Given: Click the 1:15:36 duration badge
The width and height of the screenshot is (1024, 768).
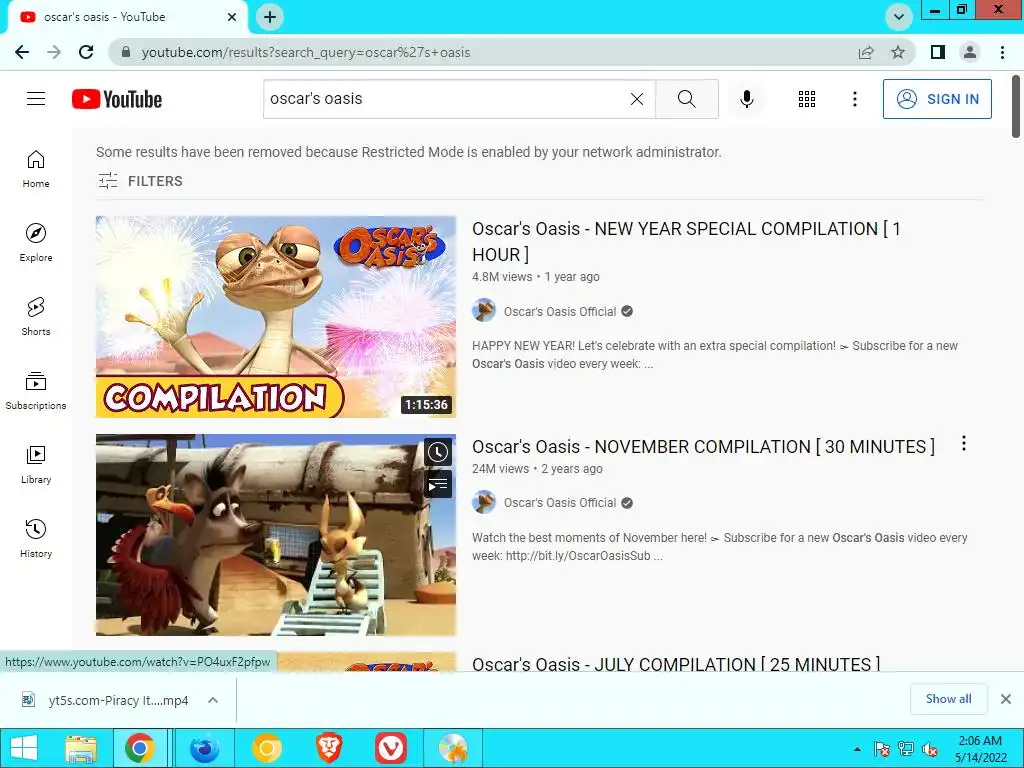Looking at the screenshot, I should pos(426,405).
